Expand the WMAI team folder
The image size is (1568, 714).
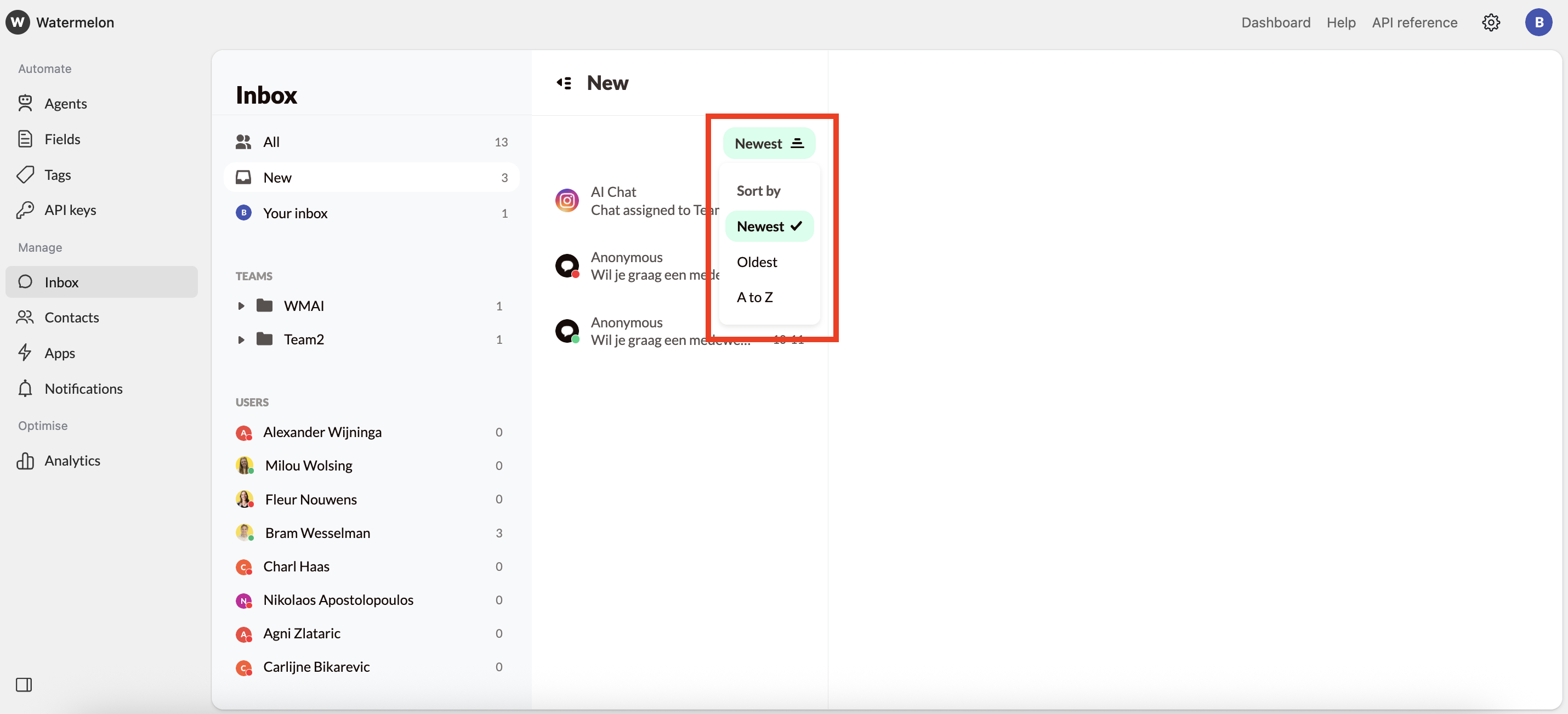coord(241,305)
